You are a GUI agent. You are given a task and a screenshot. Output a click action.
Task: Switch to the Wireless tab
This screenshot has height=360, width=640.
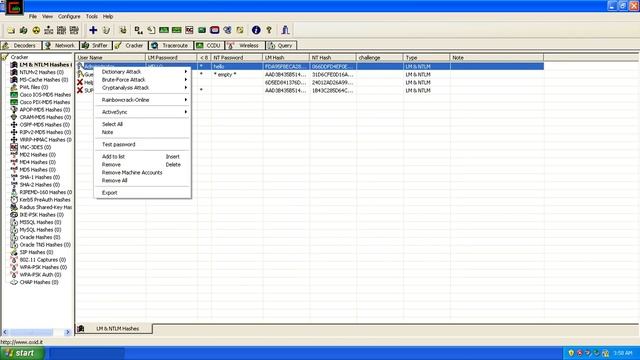click(244, 45)
